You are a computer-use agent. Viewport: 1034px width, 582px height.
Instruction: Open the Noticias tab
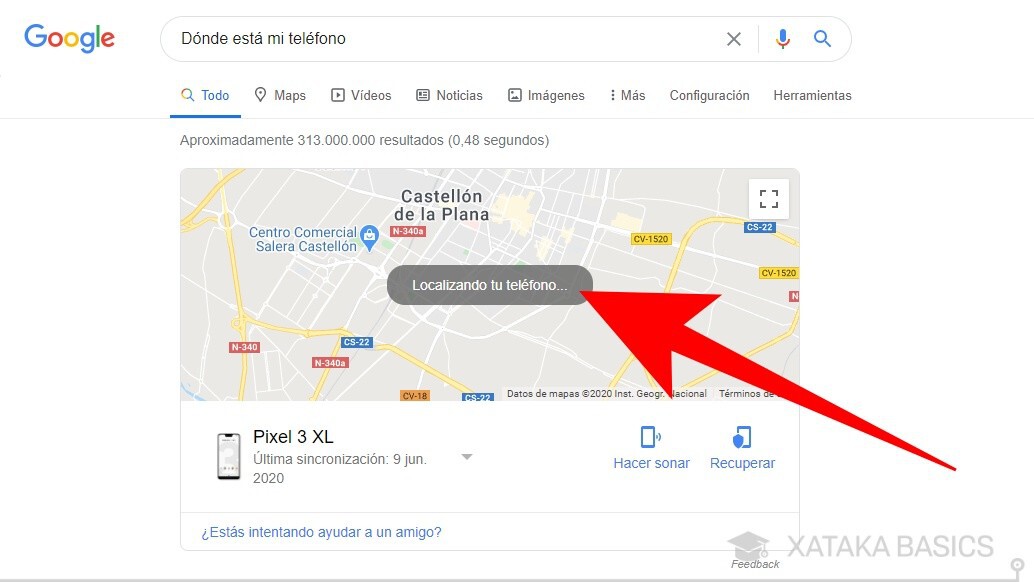[449, 96]
